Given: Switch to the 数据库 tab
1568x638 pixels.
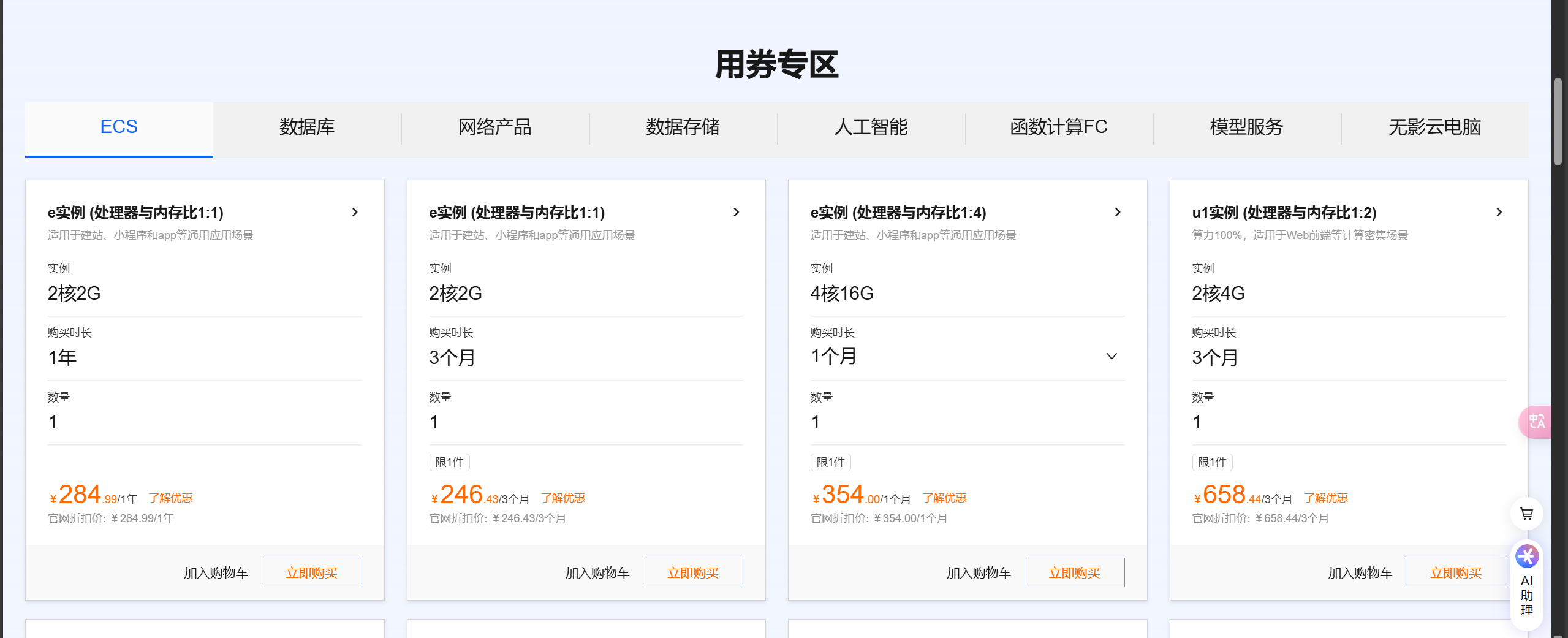Looking at the screenshot, I should [x=307, y=127].
